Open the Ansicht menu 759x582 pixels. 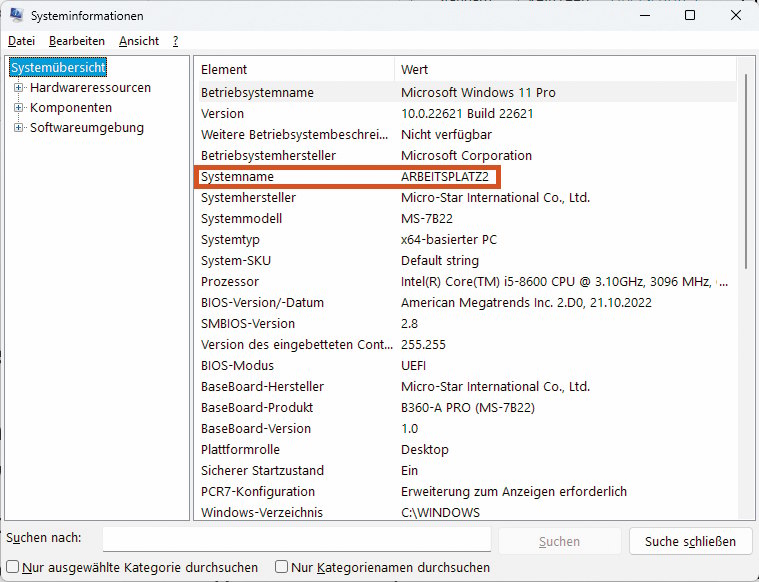tap(138, 41)
